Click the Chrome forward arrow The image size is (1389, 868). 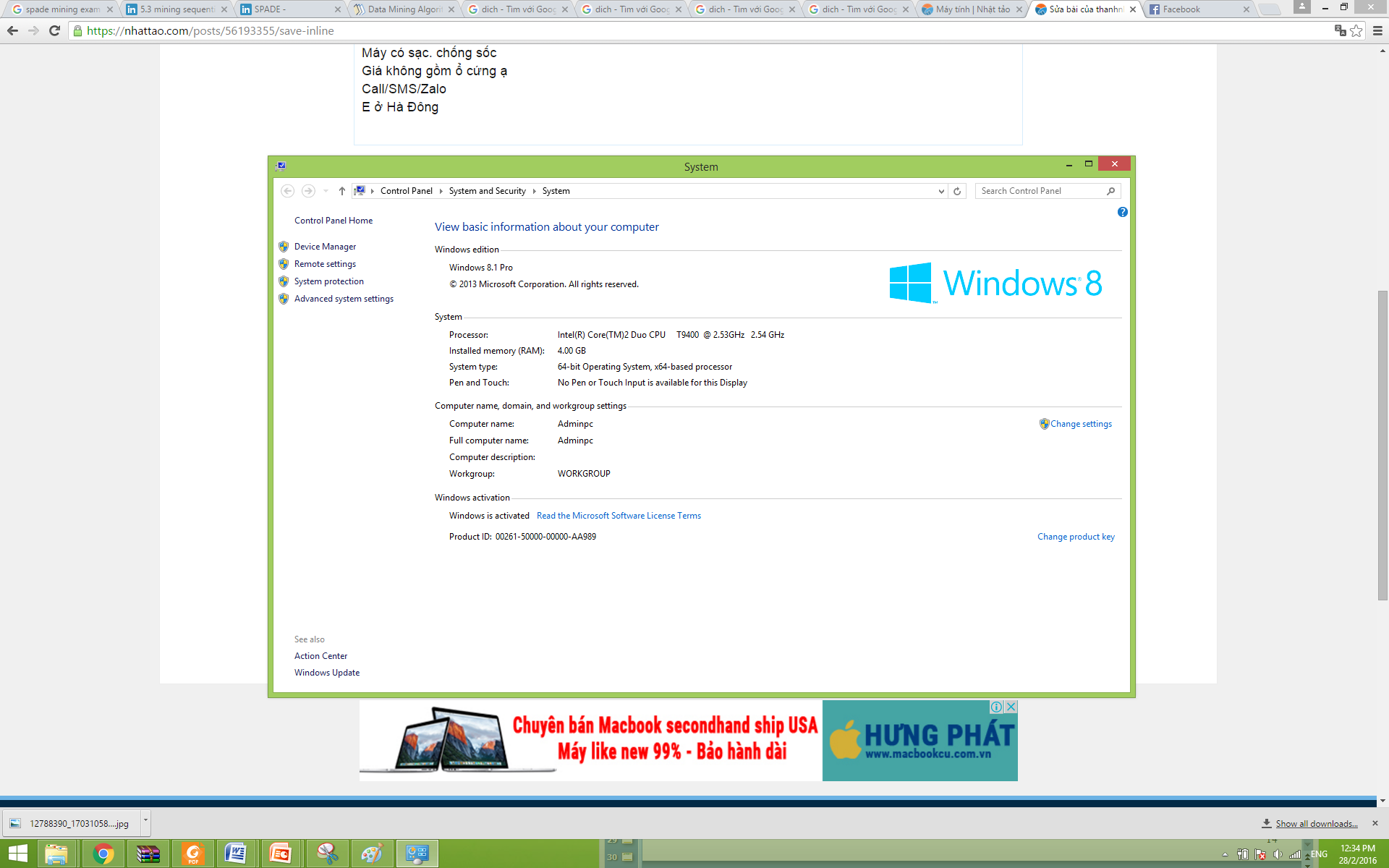(33, 30)
